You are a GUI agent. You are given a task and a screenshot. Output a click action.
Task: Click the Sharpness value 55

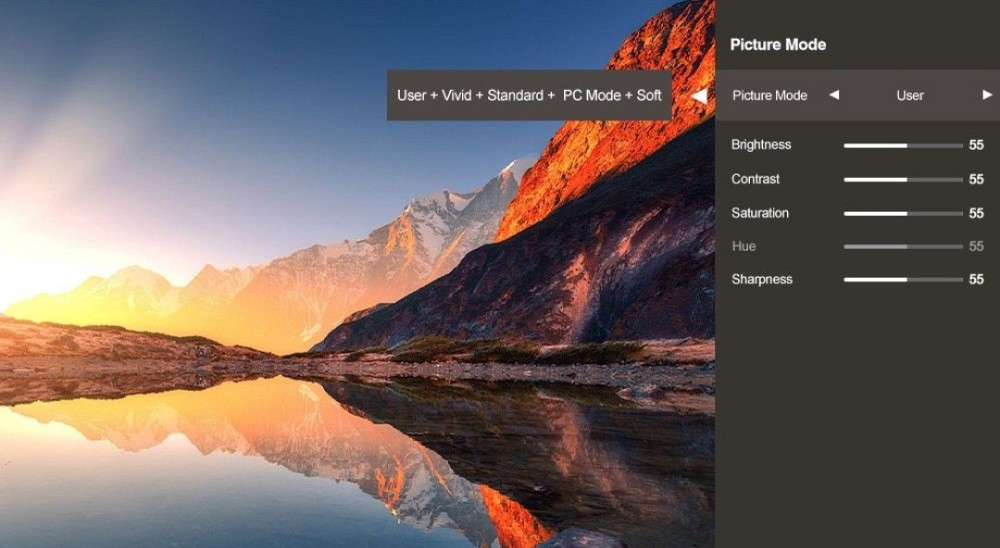(x=976, y=279)
